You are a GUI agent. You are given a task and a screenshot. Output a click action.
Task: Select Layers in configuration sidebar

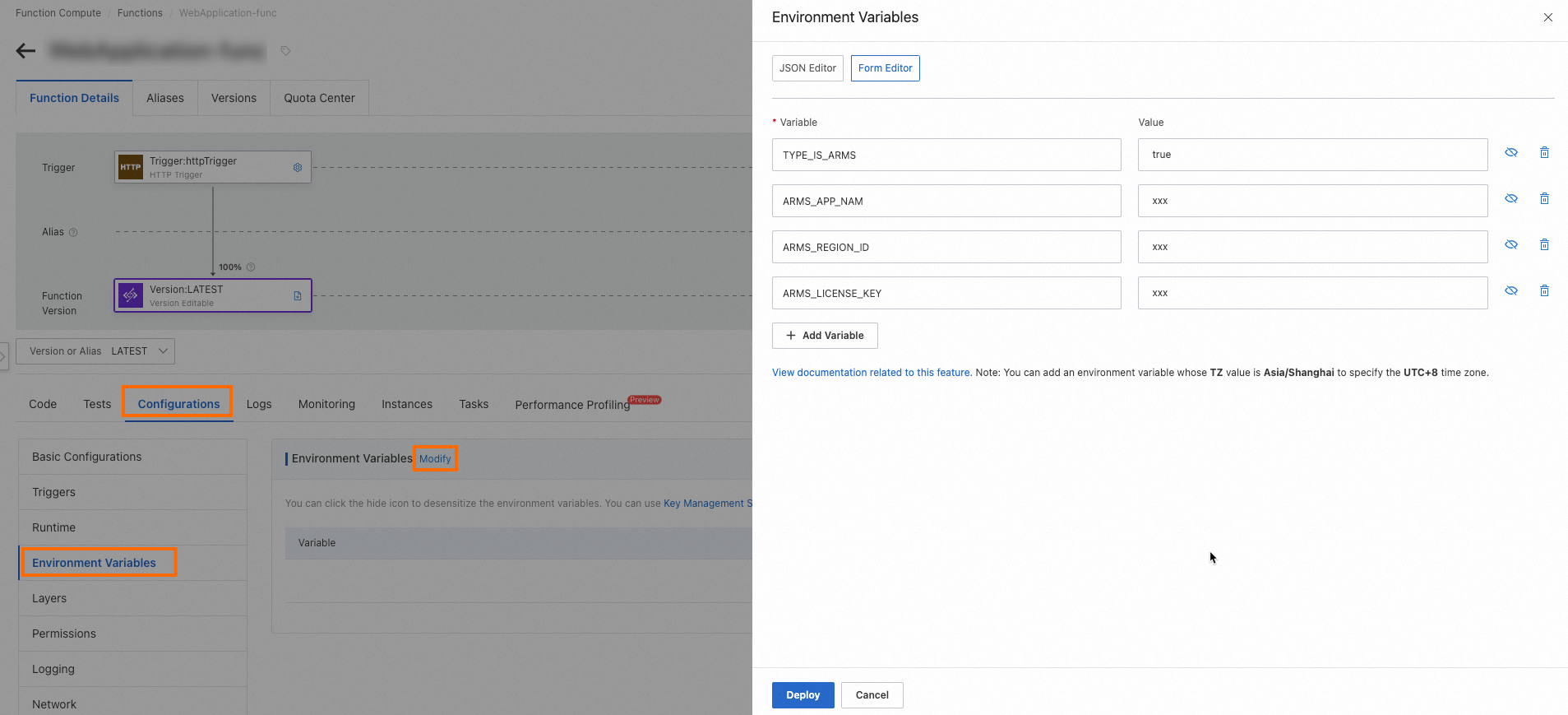(x=132, y=598)
